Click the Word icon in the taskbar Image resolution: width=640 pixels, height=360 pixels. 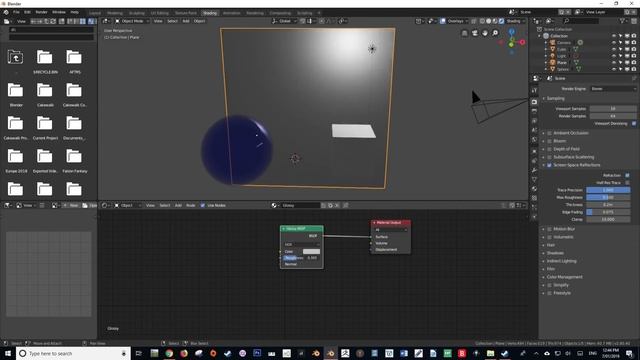[404, 353]
